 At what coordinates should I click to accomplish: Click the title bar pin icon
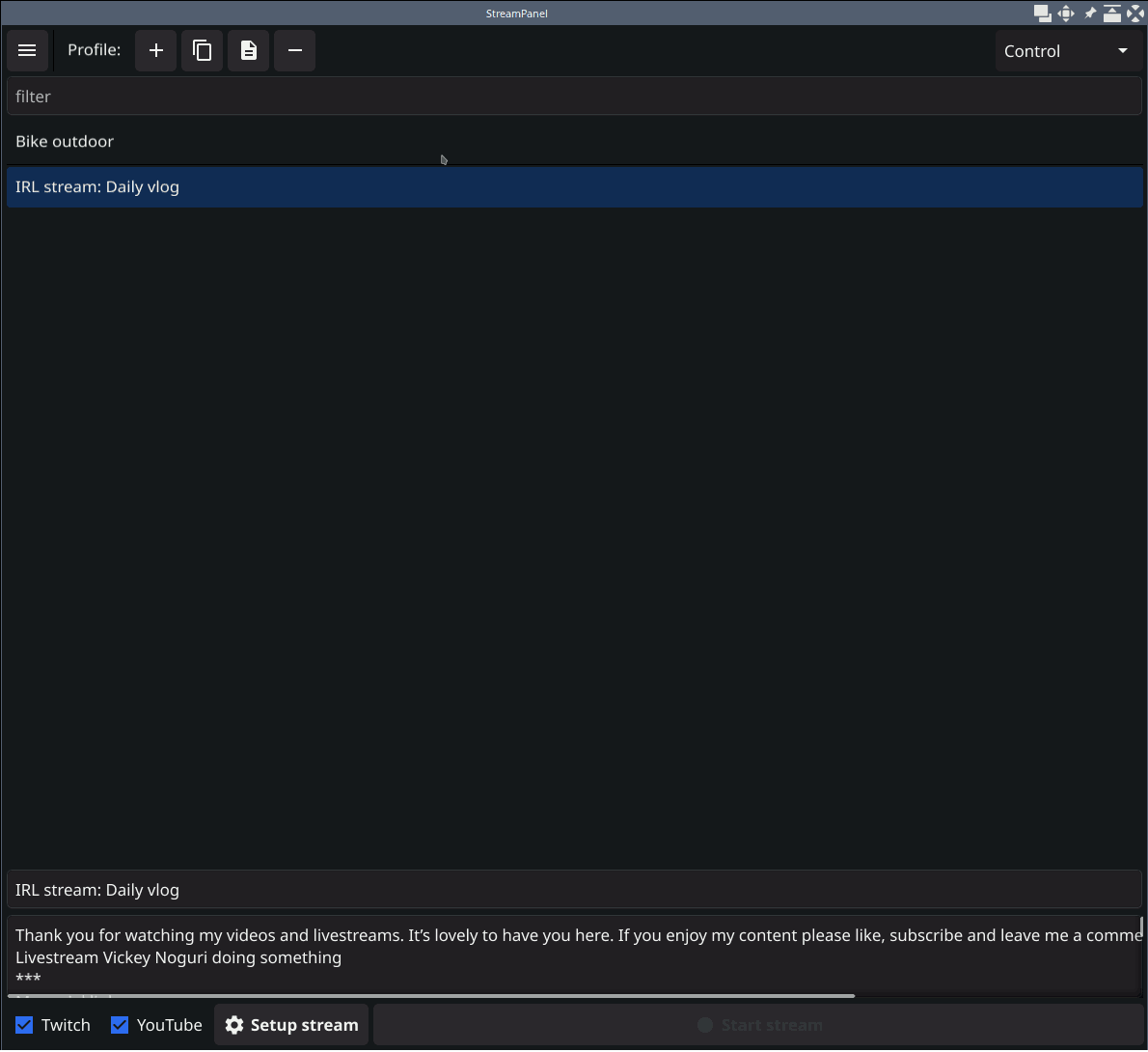point(1090,14)
